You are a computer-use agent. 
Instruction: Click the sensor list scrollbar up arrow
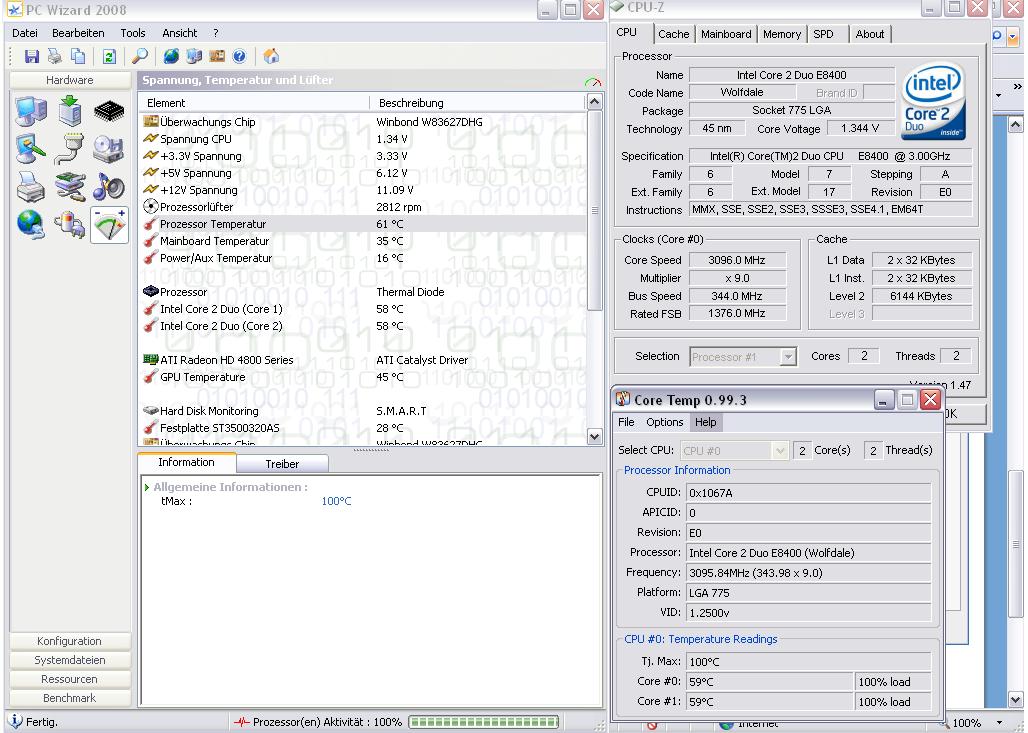[x=594, y=102]
